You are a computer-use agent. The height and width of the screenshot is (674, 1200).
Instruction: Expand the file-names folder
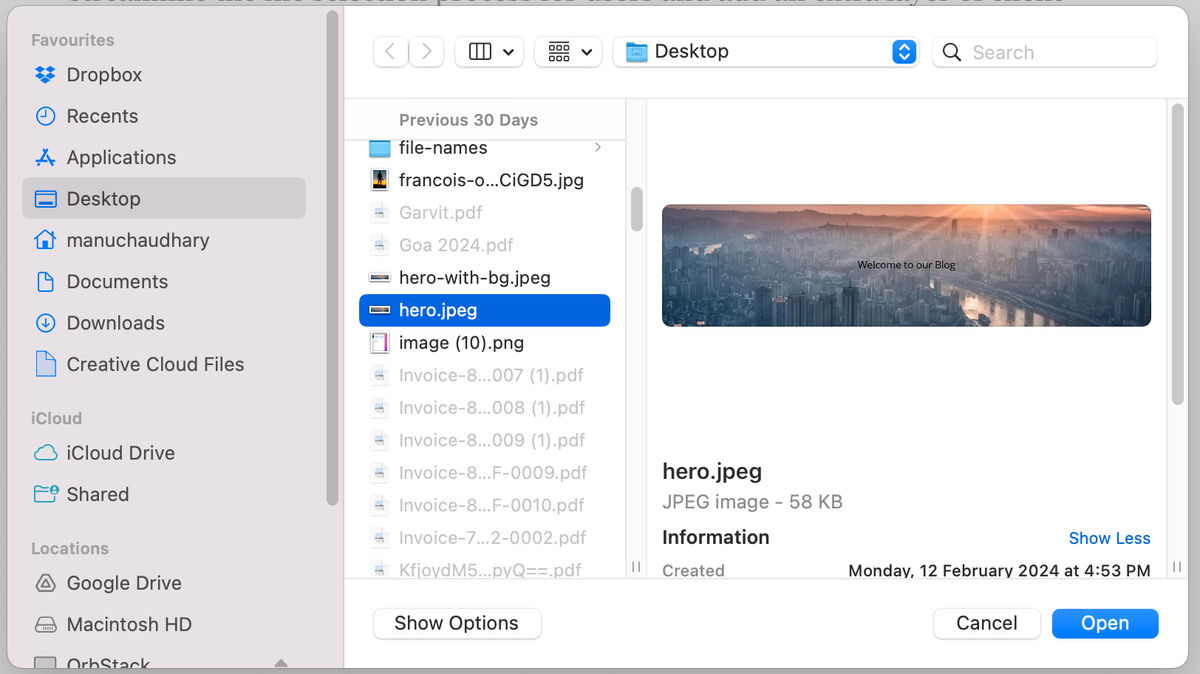pyautogui.click(x=597, y=147)
